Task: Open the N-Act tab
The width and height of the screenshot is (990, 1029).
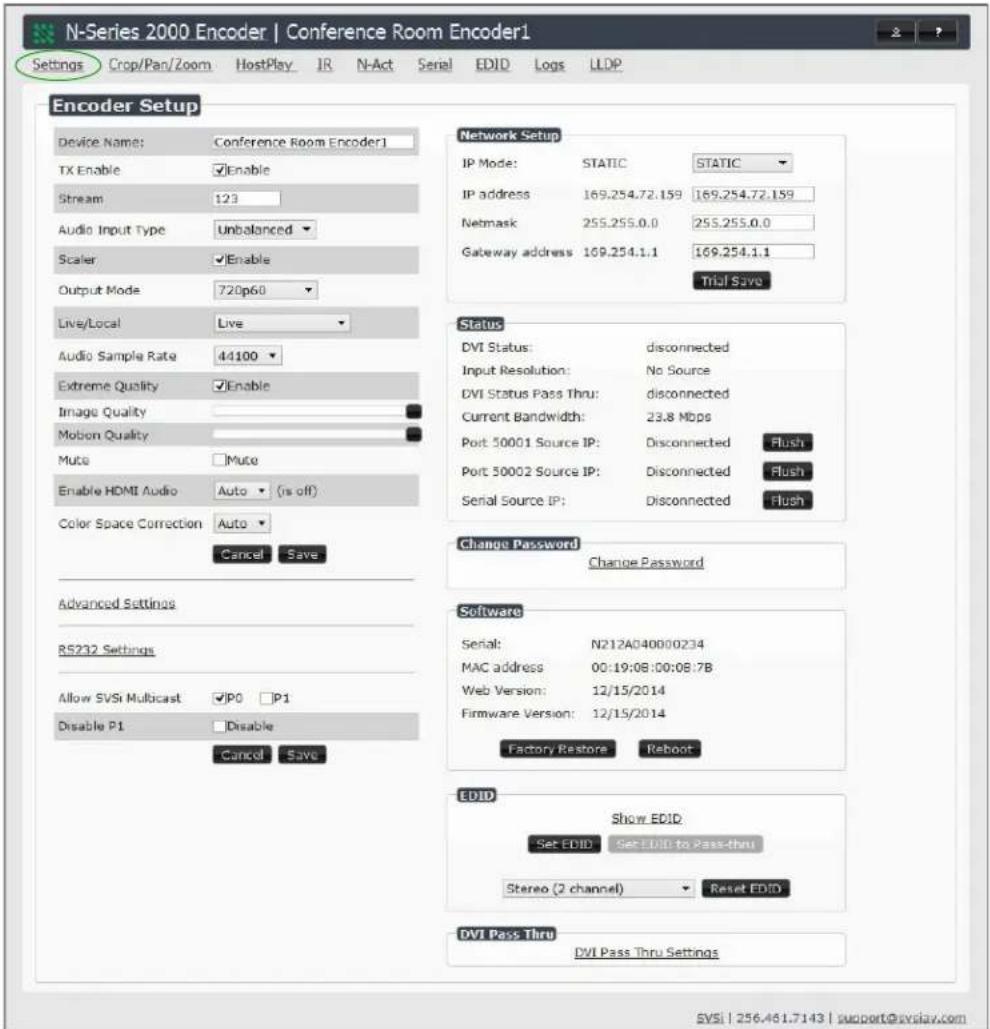Action: 375,65
